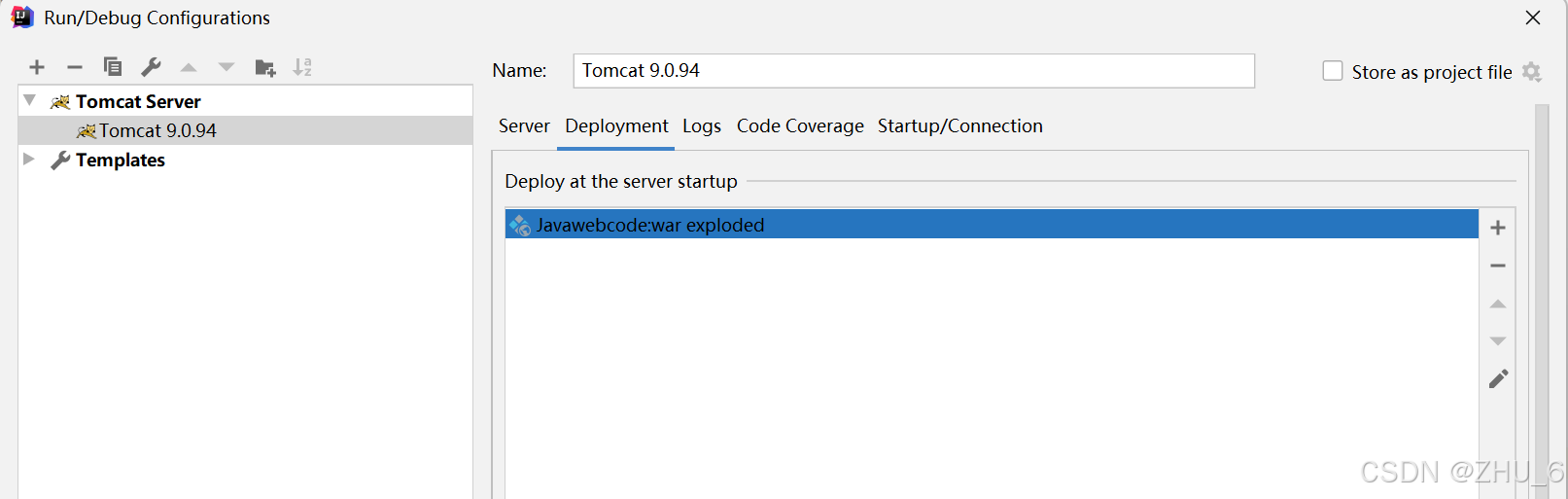Expand the Templates tree node
Screen dimensions: 1568x499
click(x=29, y=159)
